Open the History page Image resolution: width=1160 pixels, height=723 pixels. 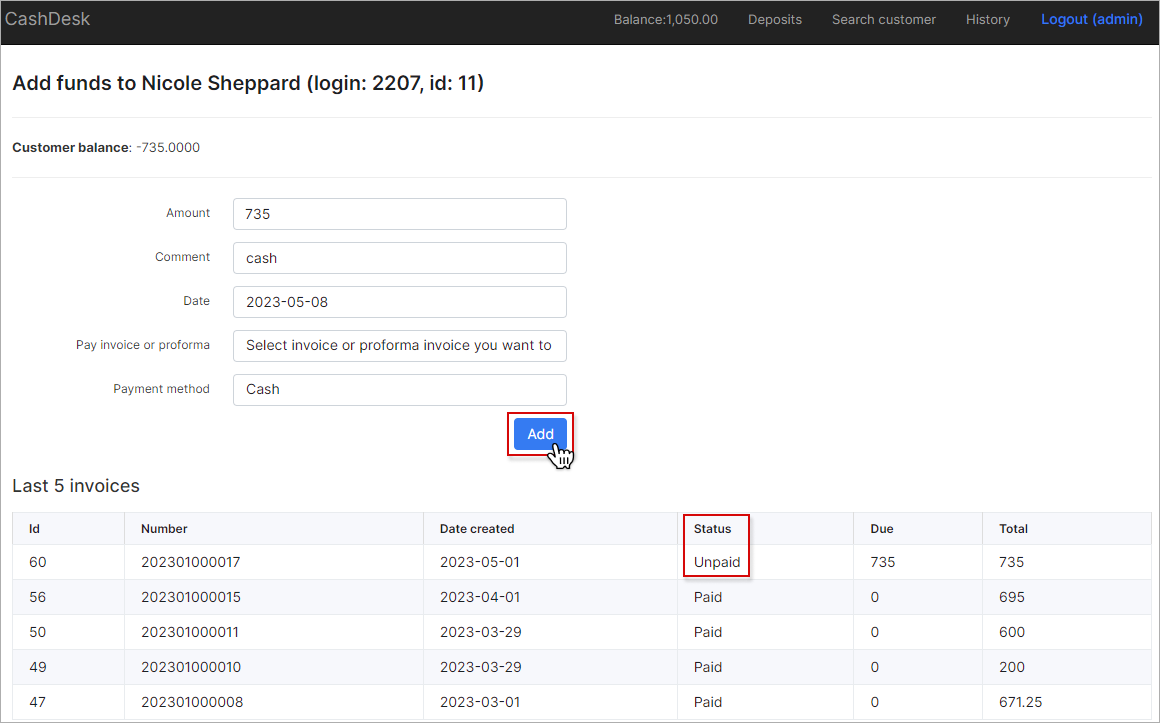[x=987, y=19]
